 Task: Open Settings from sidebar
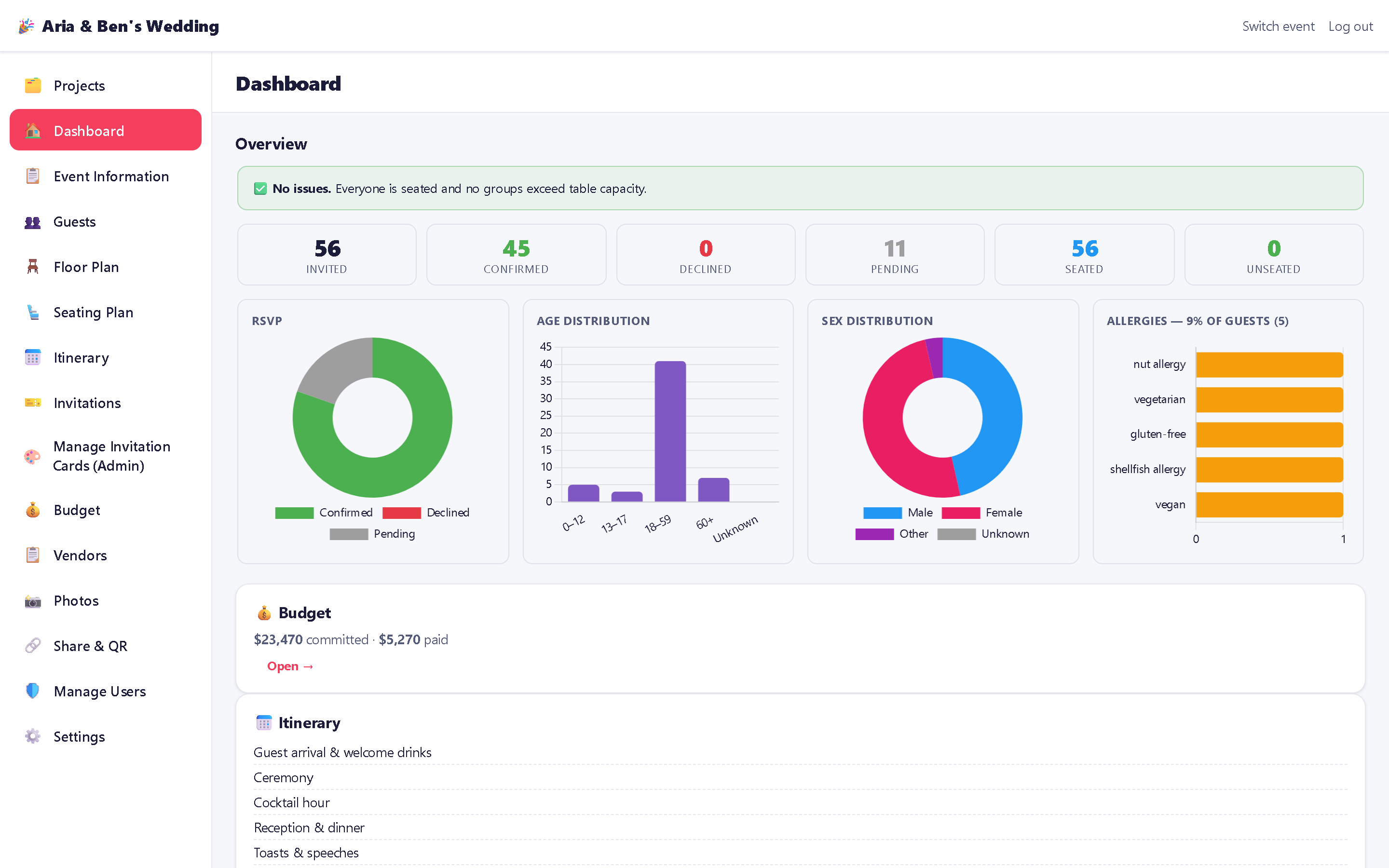pos(106,736)
